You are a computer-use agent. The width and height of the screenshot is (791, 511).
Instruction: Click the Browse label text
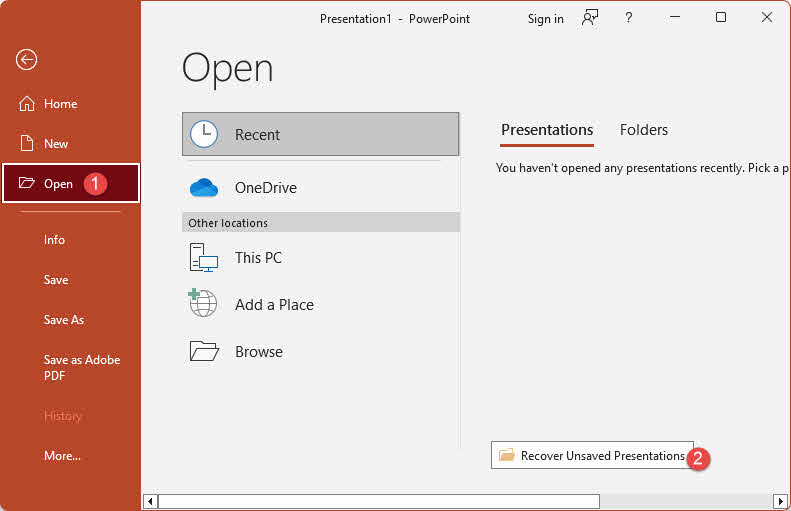tap(259, 352)
